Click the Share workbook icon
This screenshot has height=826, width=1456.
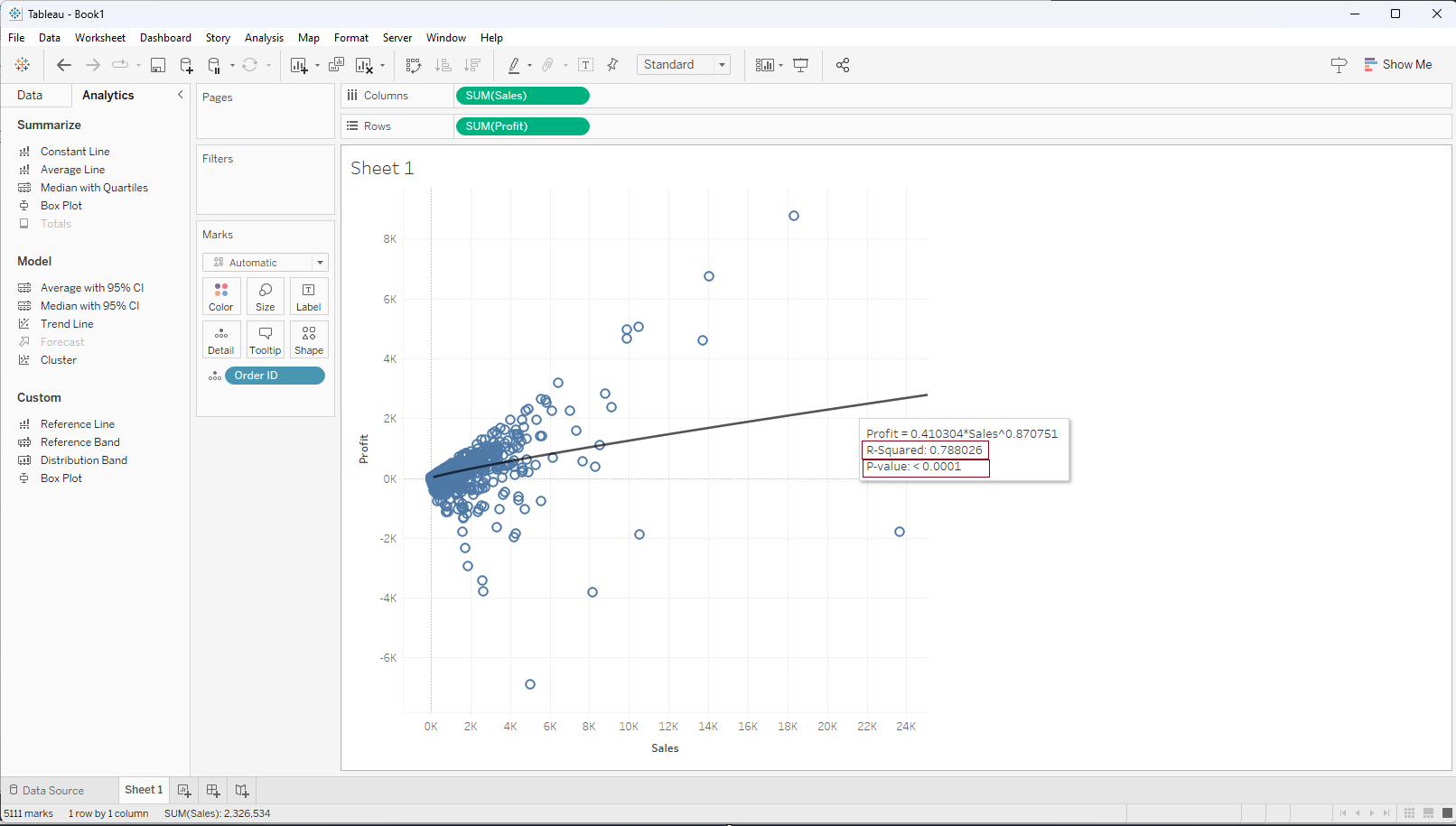[843, 65]
